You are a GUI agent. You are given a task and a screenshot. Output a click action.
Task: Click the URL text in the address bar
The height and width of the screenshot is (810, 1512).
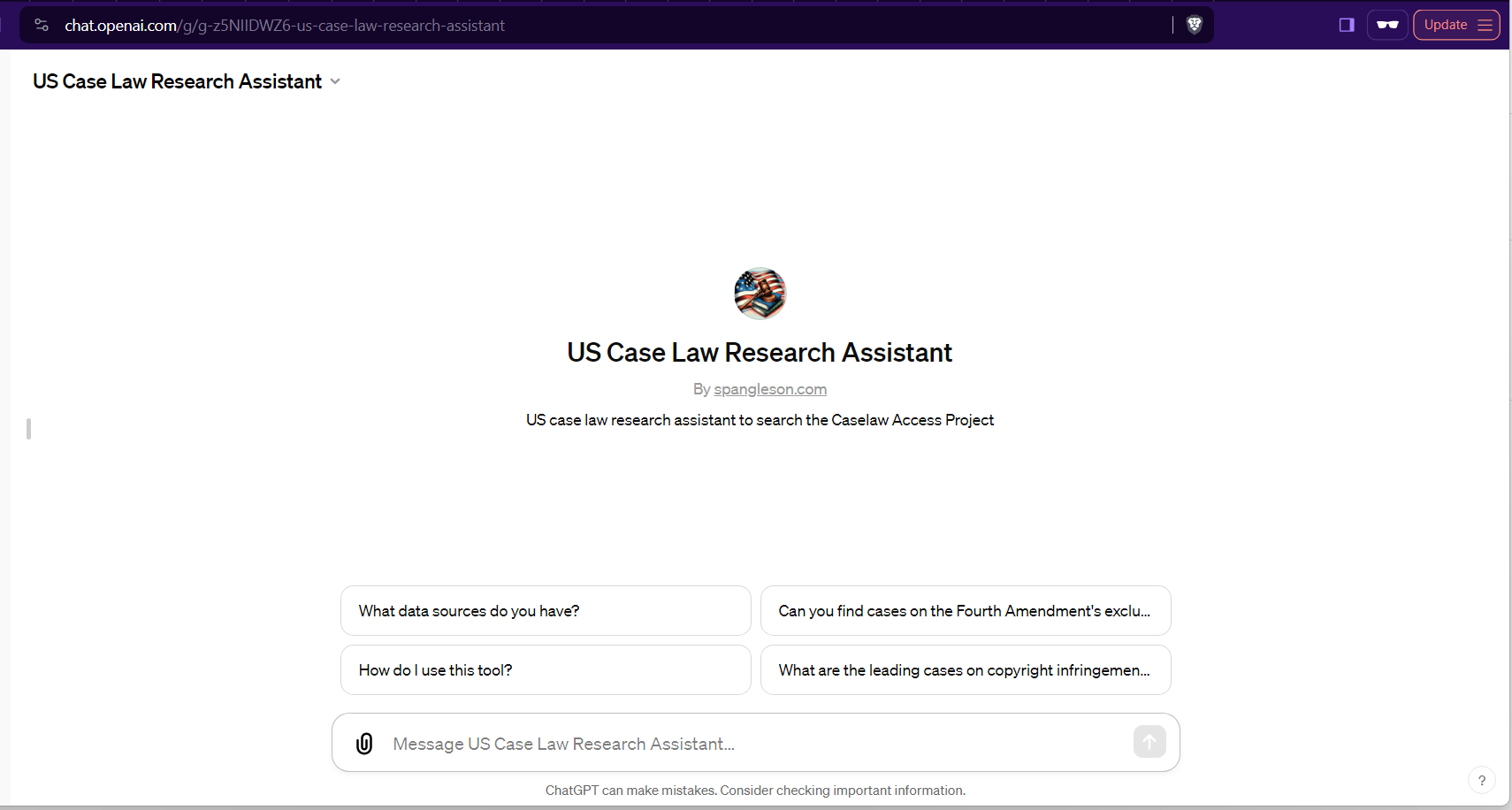pos(285,26)
